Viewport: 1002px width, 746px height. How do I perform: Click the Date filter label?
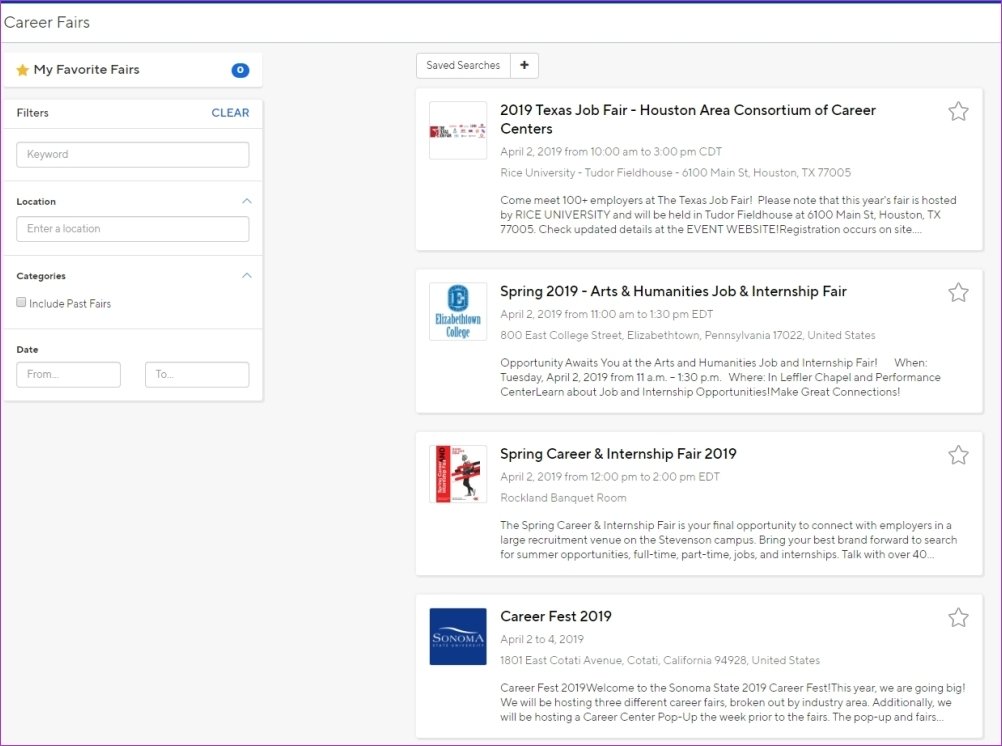coord(27,350)
